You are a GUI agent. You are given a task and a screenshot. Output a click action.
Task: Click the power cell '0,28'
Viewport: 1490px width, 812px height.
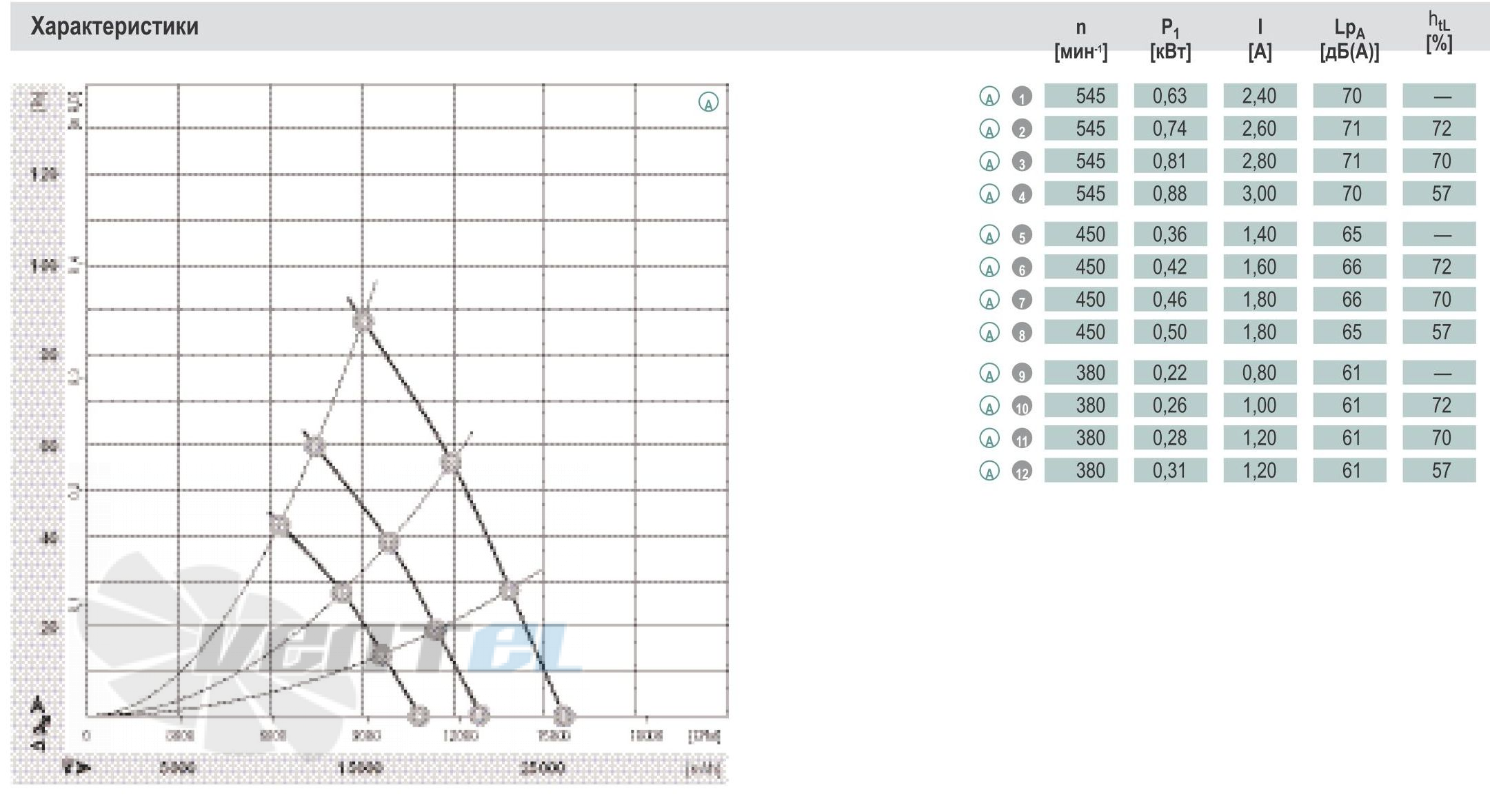(x=1170, y=438)
